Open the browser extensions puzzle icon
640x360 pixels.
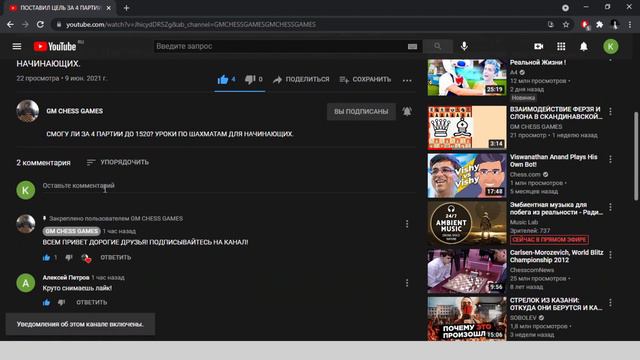[600, 24]
